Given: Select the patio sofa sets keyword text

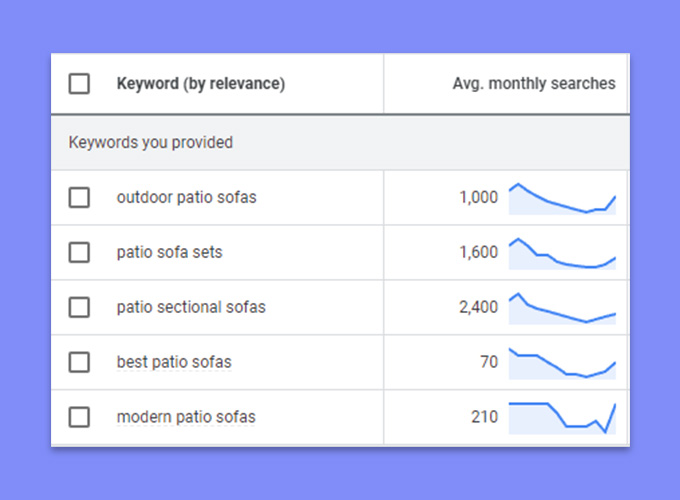Looking at the screenshot, I should coord(170,252).
